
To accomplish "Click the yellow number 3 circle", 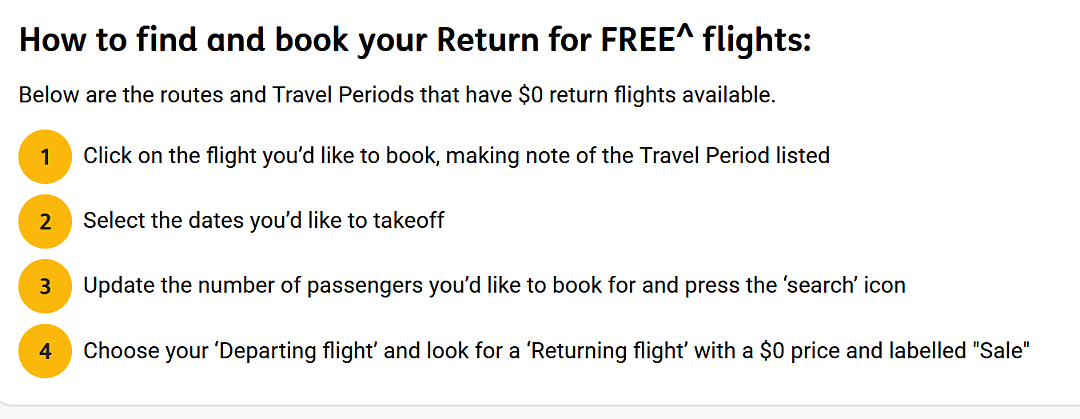I will coord(45,286).
